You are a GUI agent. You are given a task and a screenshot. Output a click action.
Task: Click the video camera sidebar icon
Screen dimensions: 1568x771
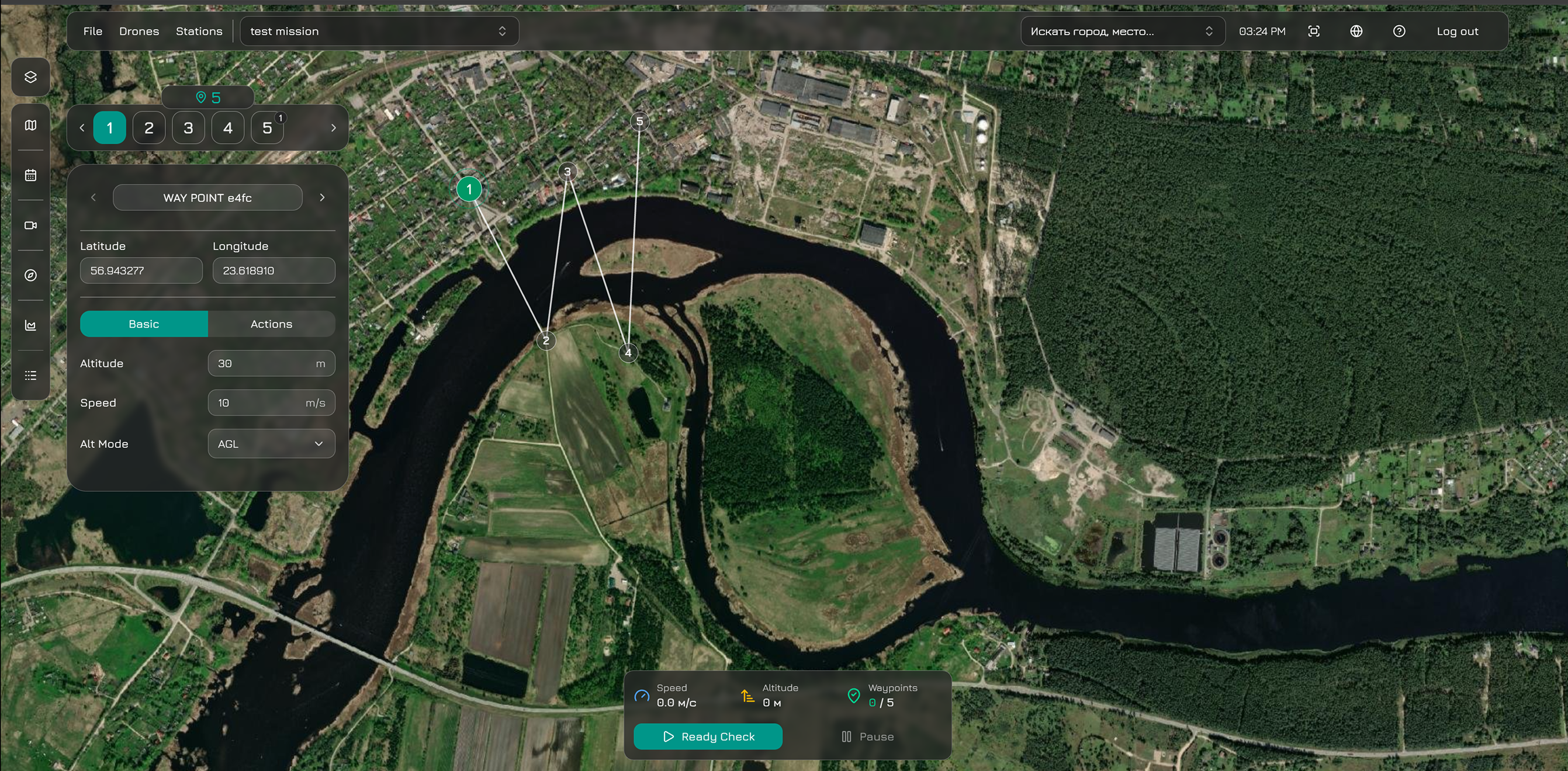point(30,225)
